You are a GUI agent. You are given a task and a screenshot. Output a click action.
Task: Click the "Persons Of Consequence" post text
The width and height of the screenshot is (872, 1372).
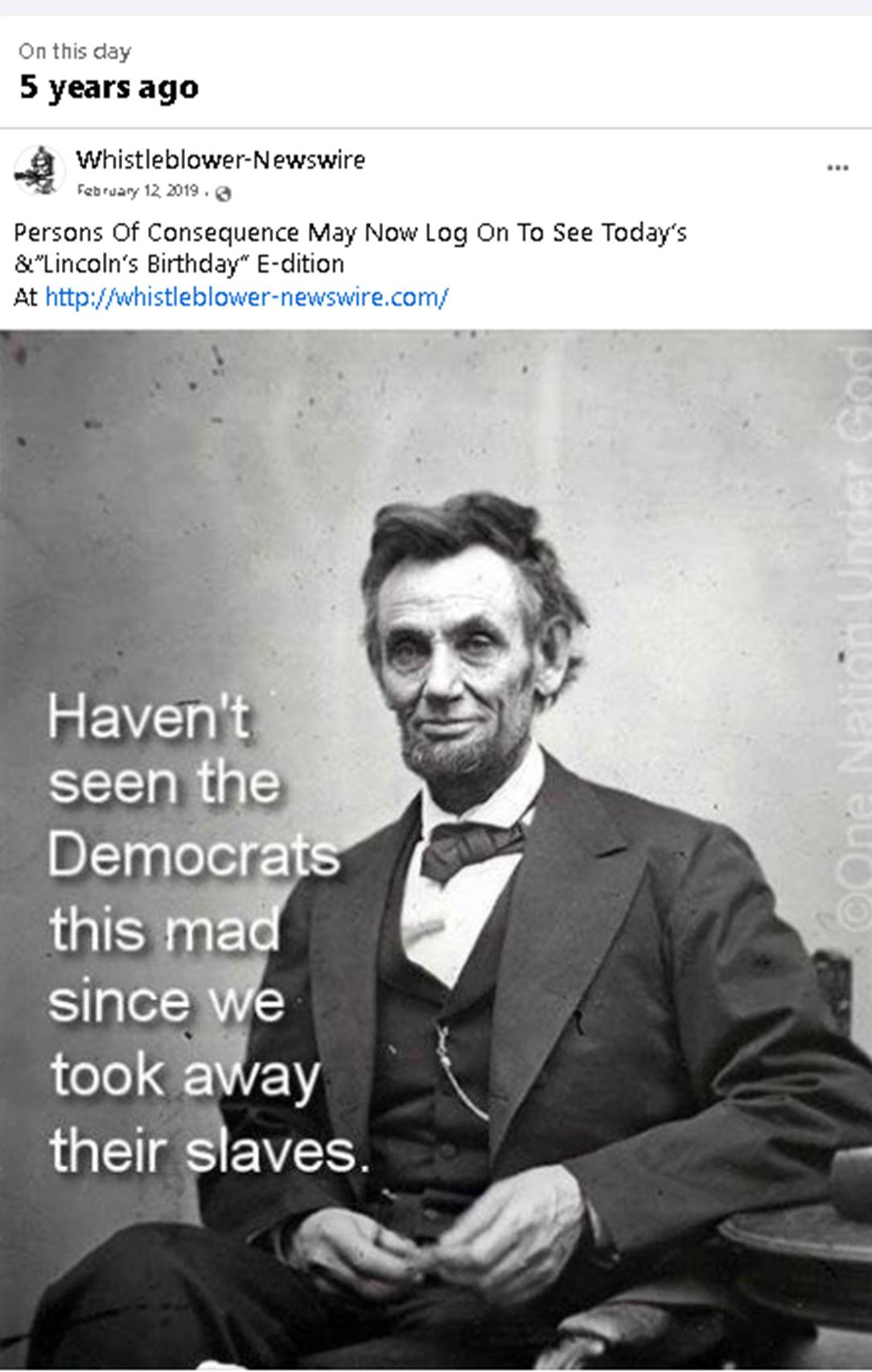pos(157,233)
